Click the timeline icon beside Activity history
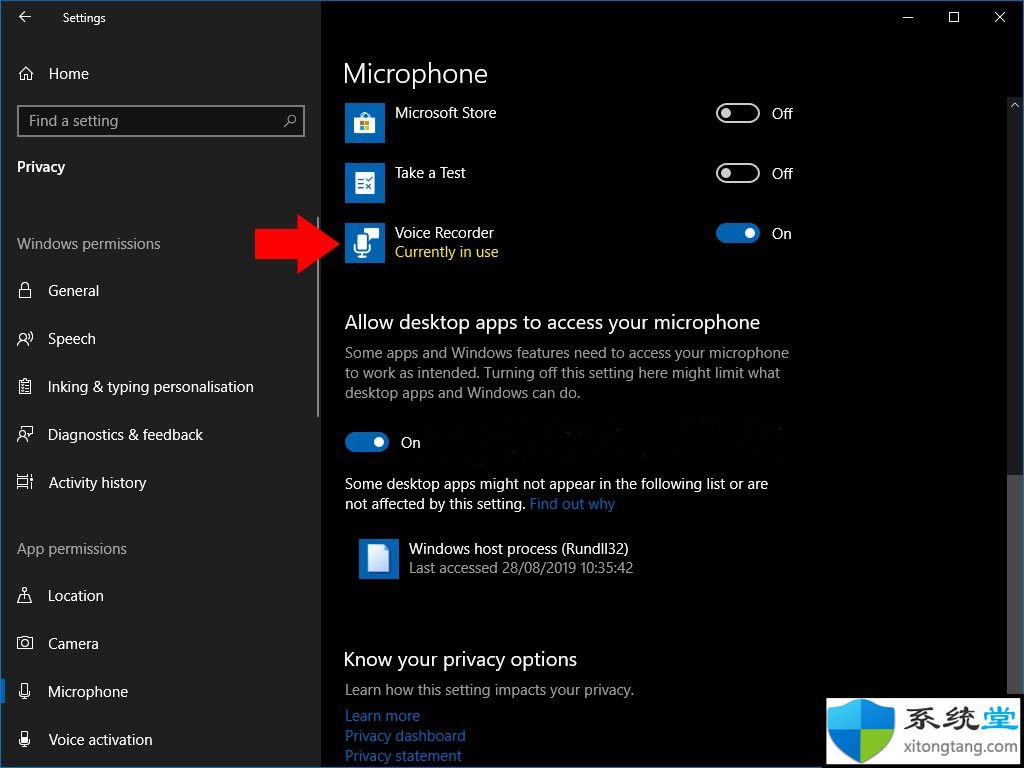1024x768 pixels. pyautogui.click(x=25, y=483)
